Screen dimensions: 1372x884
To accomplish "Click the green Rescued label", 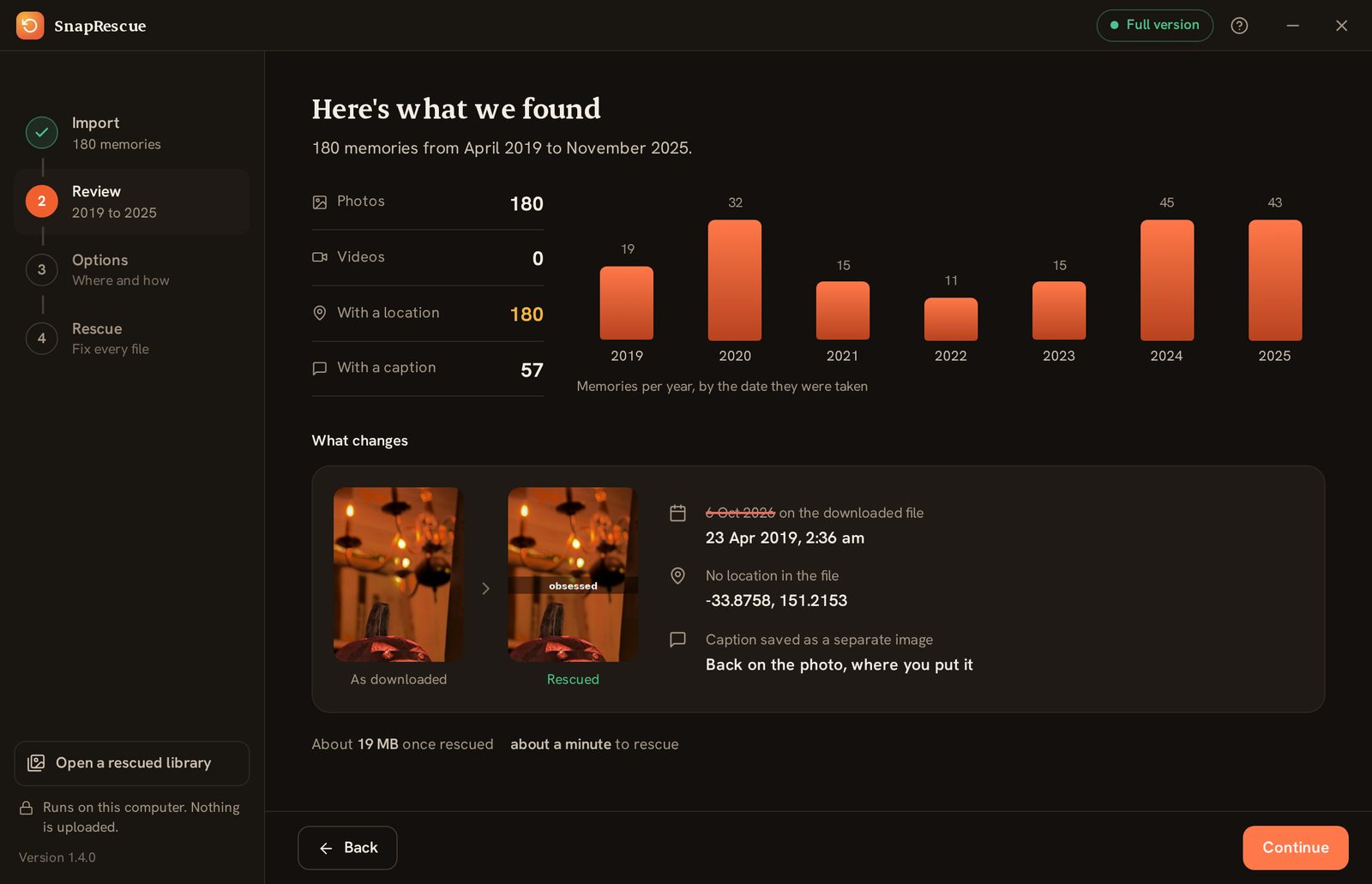I will point(573,679).
